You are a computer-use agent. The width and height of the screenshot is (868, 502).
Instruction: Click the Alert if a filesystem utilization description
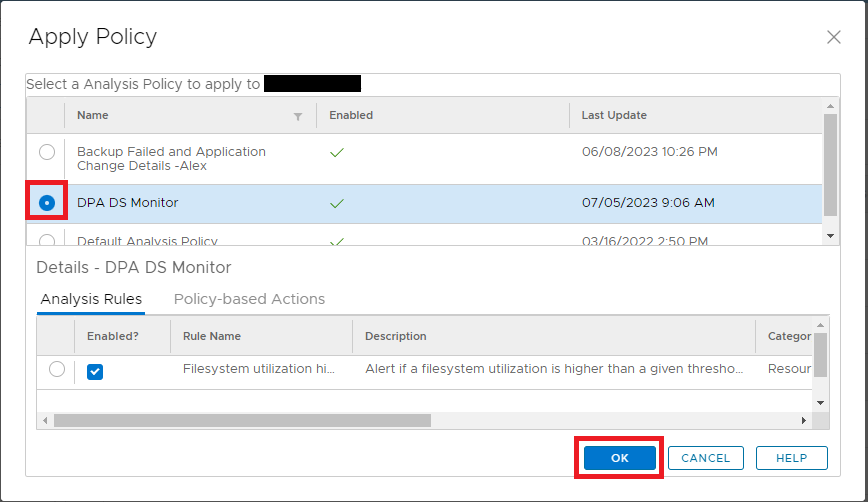(x=554, y=369)
